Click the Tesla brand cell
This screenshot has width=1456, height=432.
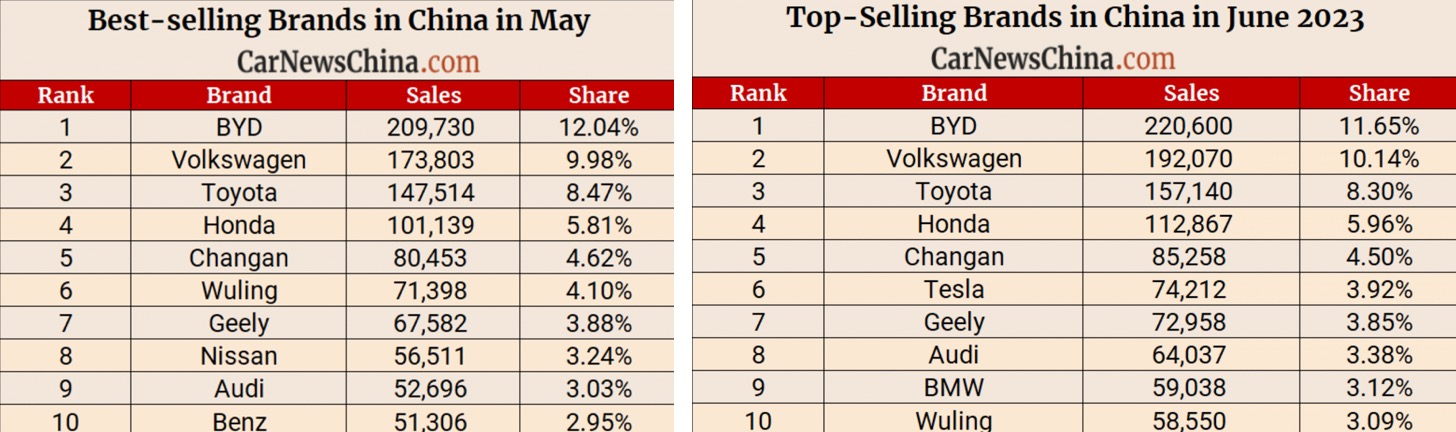[x=954, y=290]
